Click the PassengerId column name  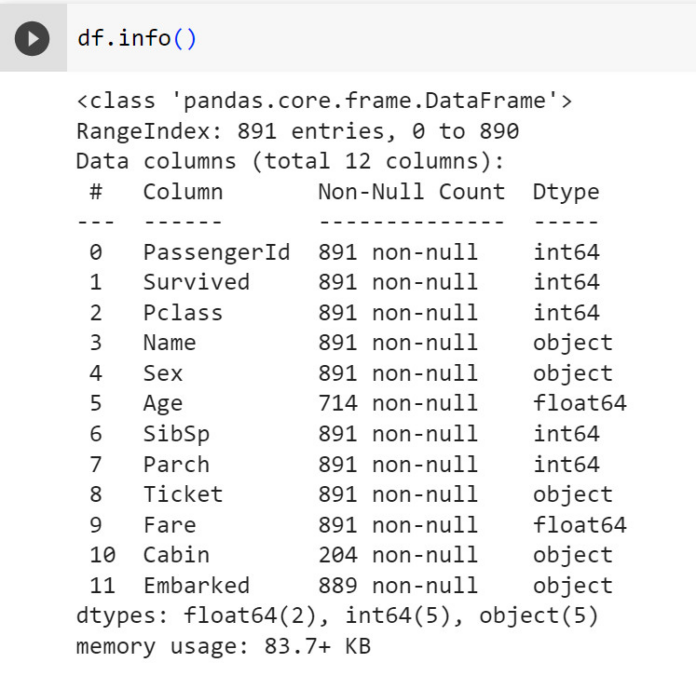pyautogui.click(x=216, y=253)
